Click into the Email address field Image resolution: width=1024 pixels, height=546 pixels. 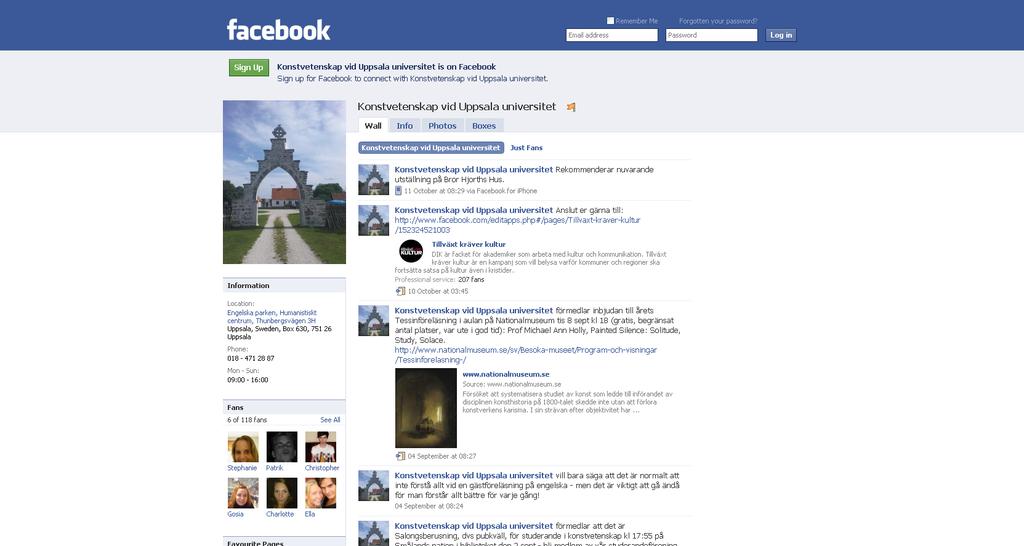tap(612, 35)
